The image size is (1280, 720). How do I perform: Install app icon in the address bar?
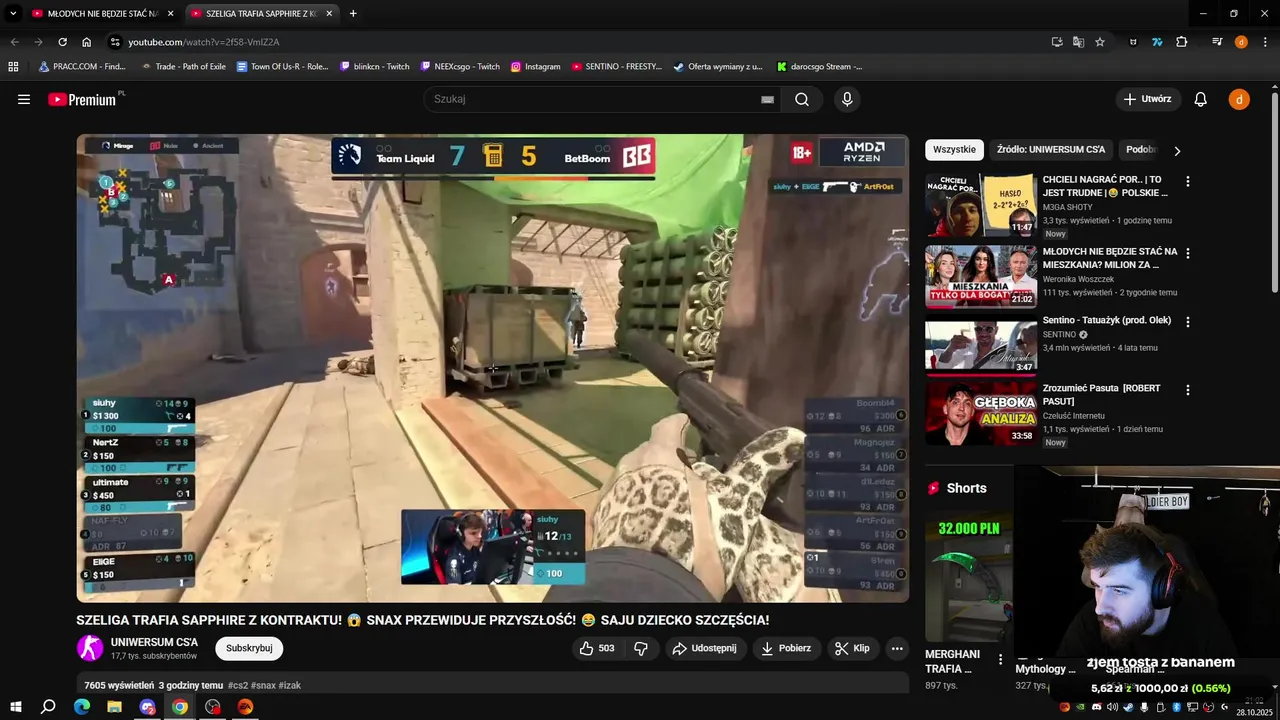pyautogui.click(x=1057, y=42)
